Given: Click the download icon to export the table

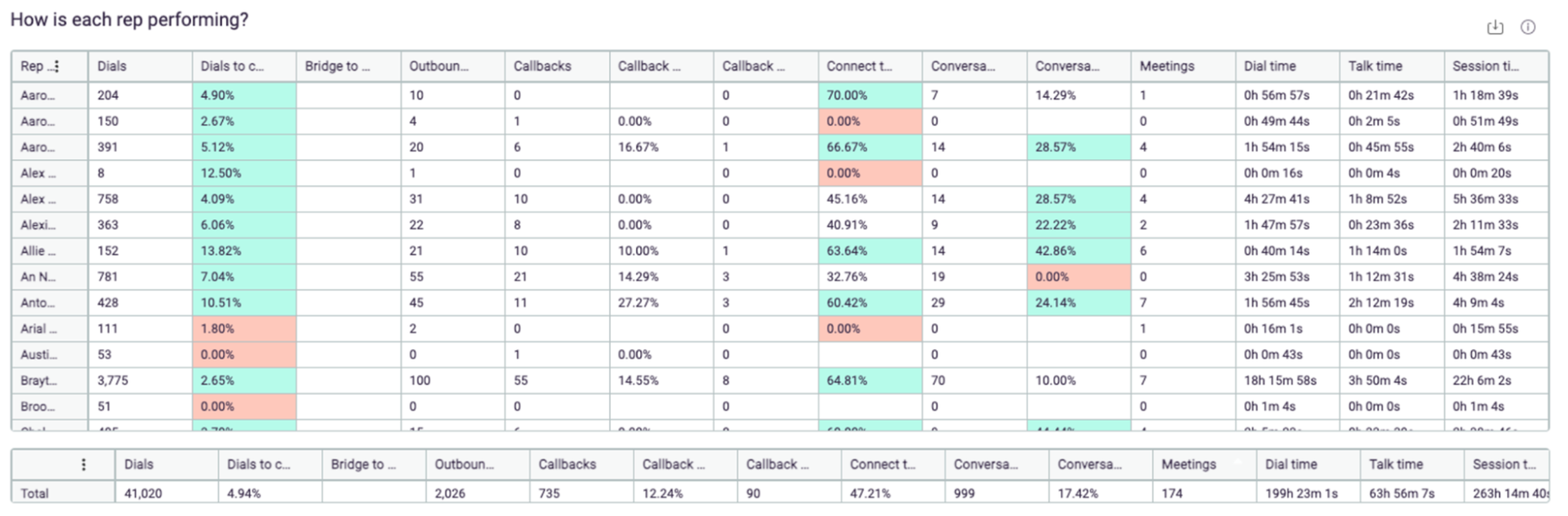Looking at the screenshot, I should 1496,27.
